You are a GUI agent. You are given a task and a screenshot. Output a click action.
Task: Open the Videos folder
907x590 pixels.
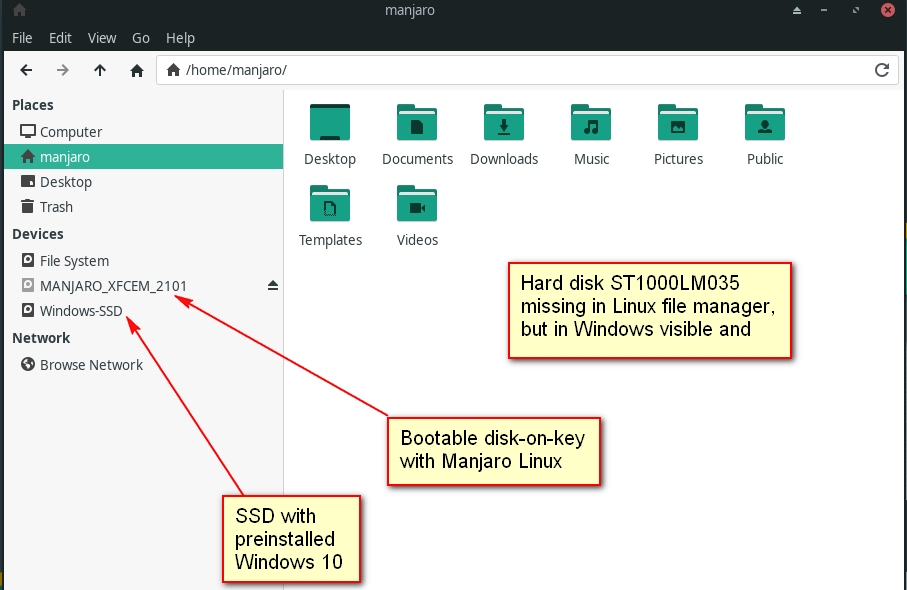pos(417,206)
